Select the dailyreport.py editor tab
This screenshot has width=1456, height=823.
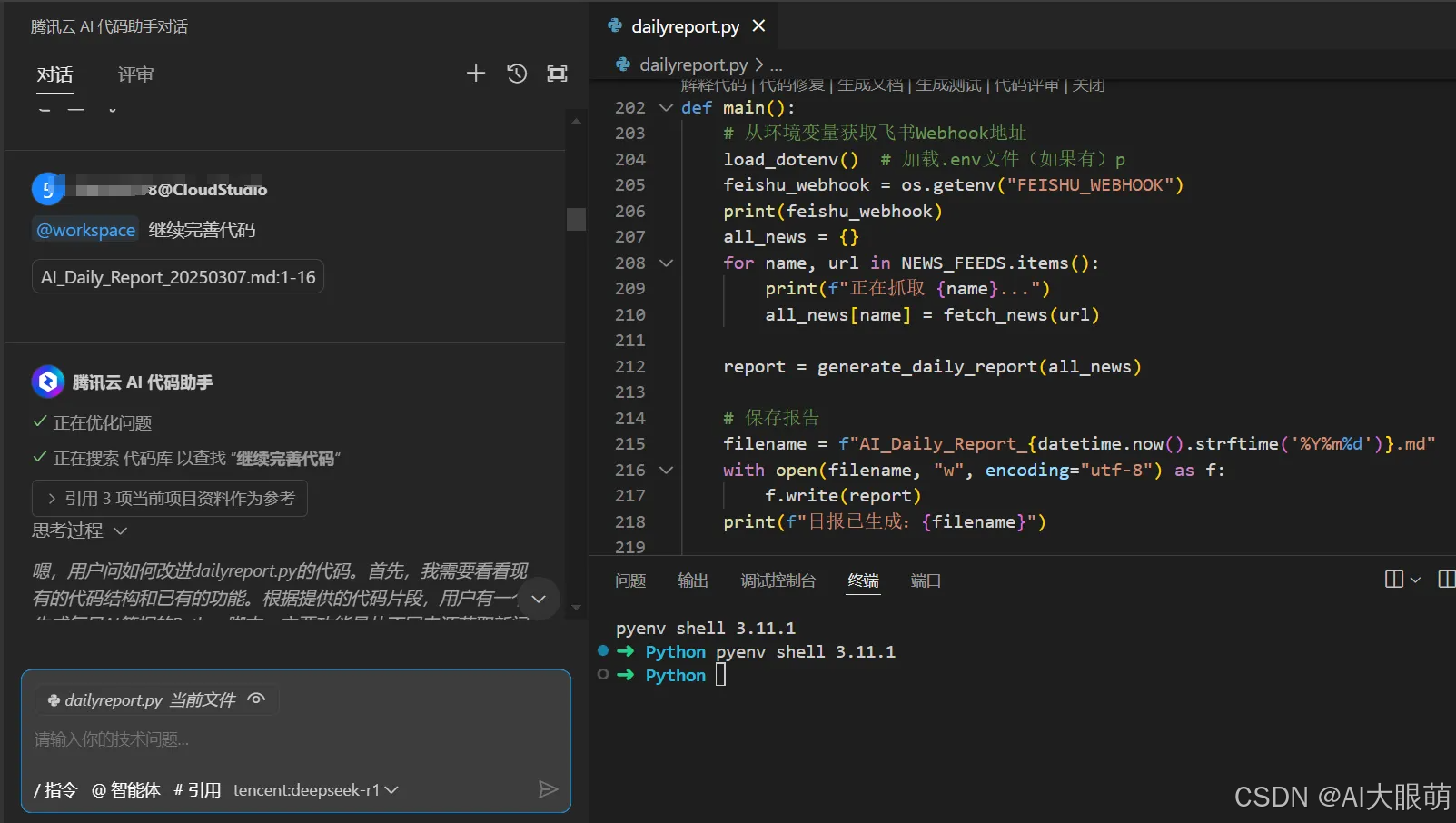pyautogui.click(x=686, y=26)
